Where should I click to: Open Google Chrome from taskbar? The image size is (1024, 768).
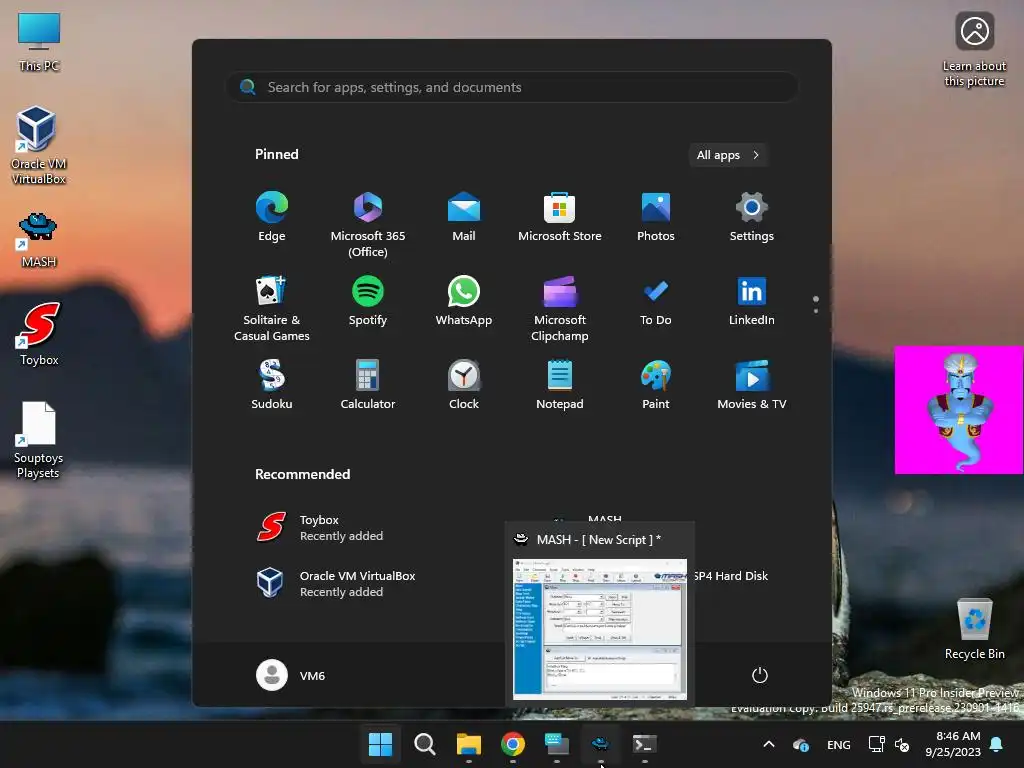pyautogui.click(x=513, y=744)
